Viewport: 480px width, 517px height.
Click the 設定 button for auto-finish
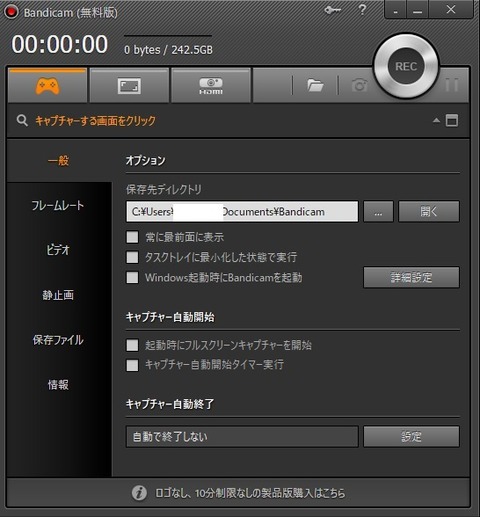coord(411,436)
